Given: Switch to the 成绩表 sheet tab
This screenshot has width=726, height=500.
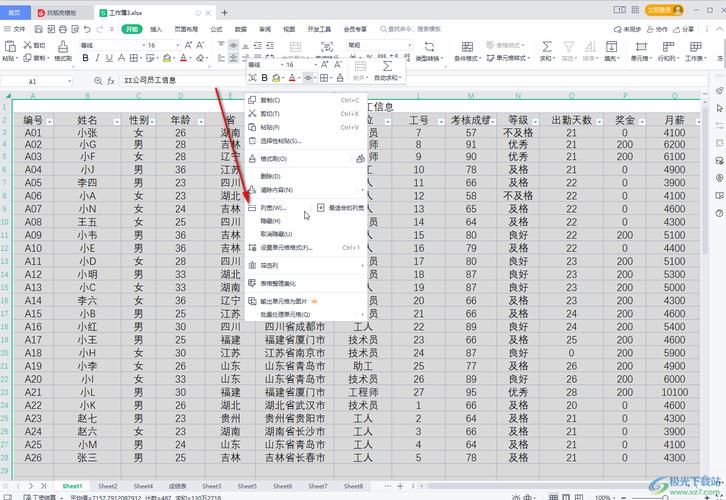Looking at the screenshot, I should click(x=177, y=486).
